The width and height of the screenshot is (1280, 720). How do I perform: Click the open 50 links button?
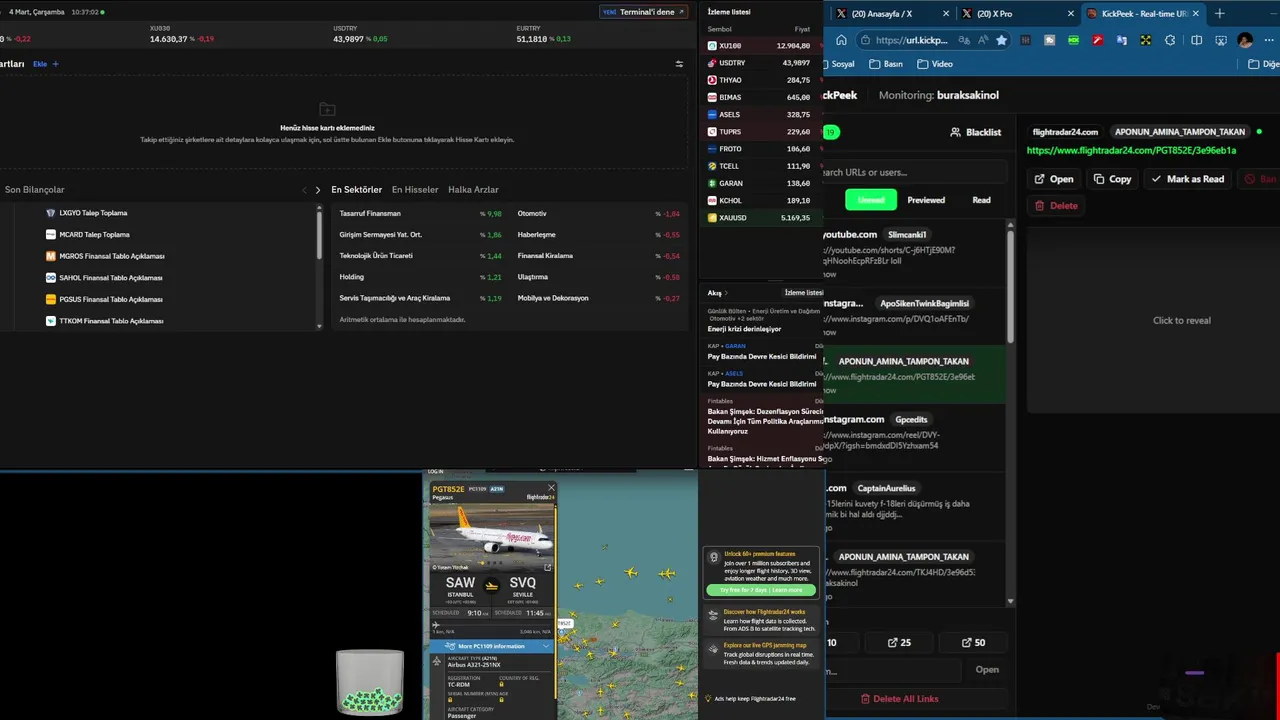click(973, 643)
